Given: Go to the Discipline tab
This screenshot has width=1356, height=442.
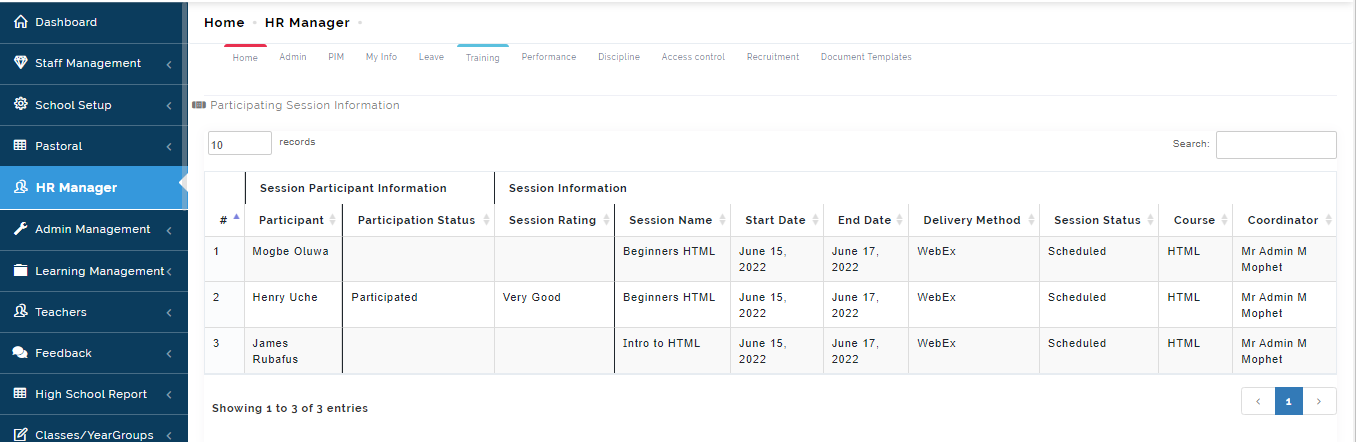Looking at the screenshot, I should (619, 57).
